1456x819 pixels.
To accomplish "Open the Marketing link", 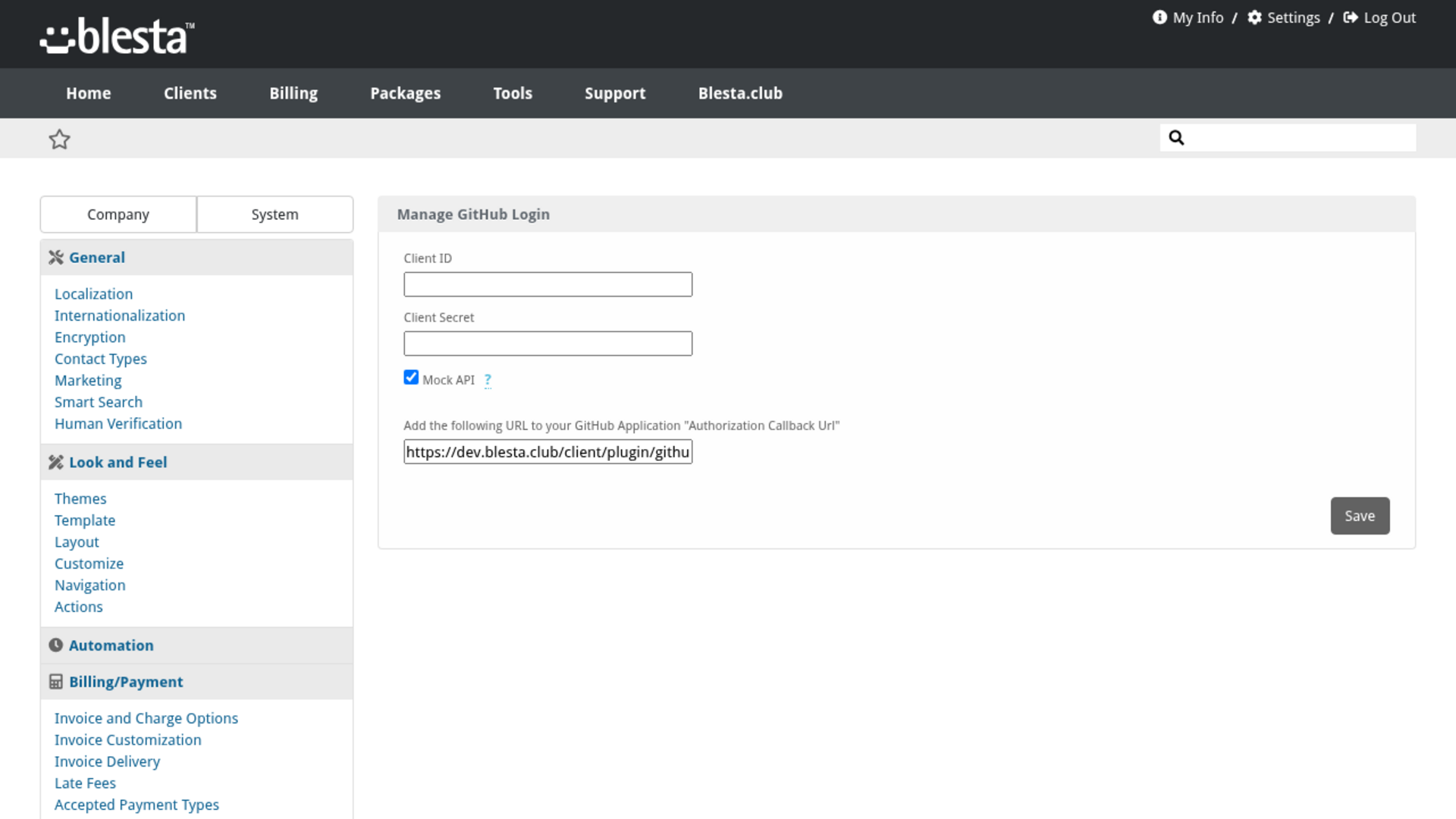I will (x=88, y=381).
